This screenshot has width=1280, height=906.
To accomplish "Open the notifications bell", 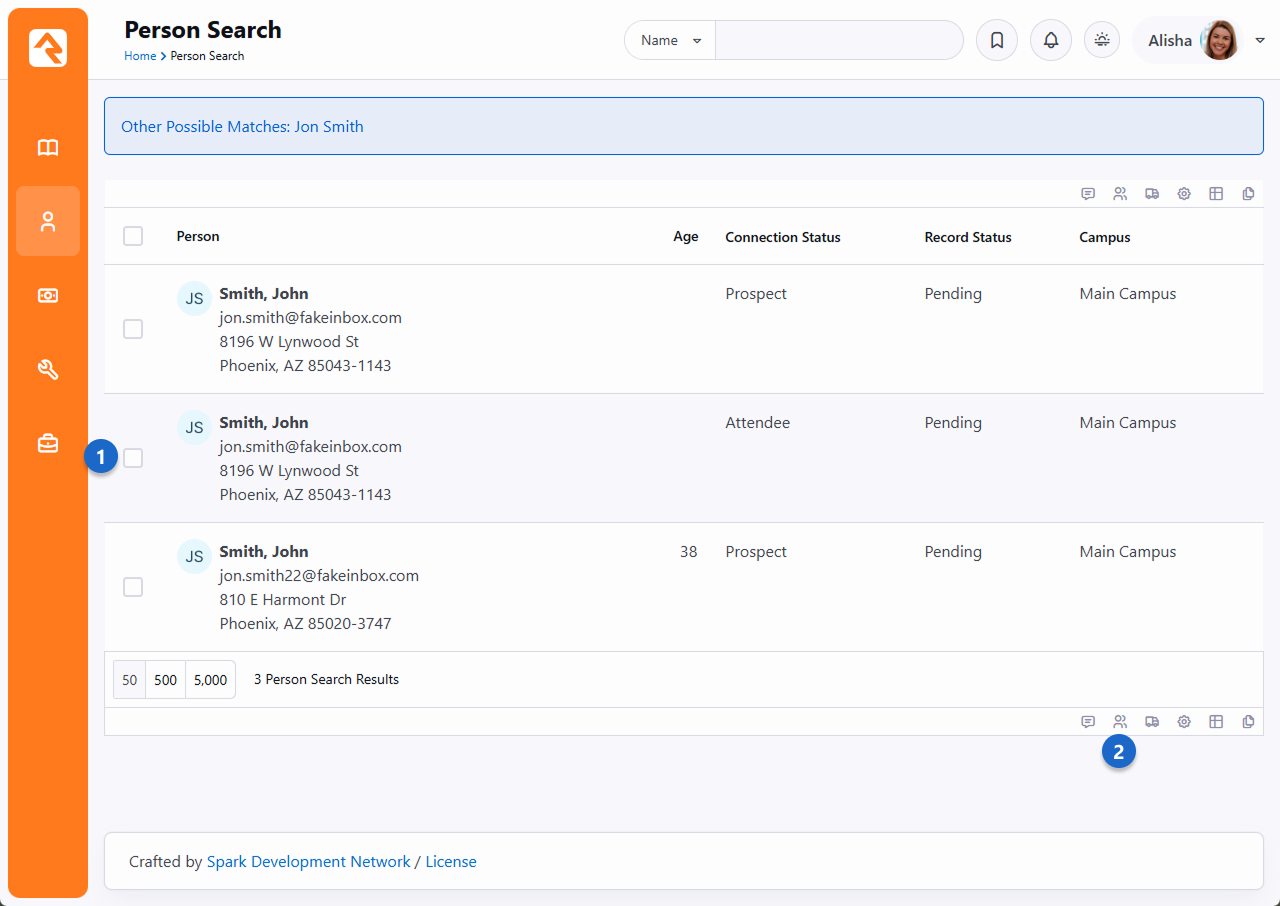I will [1051, 41].
